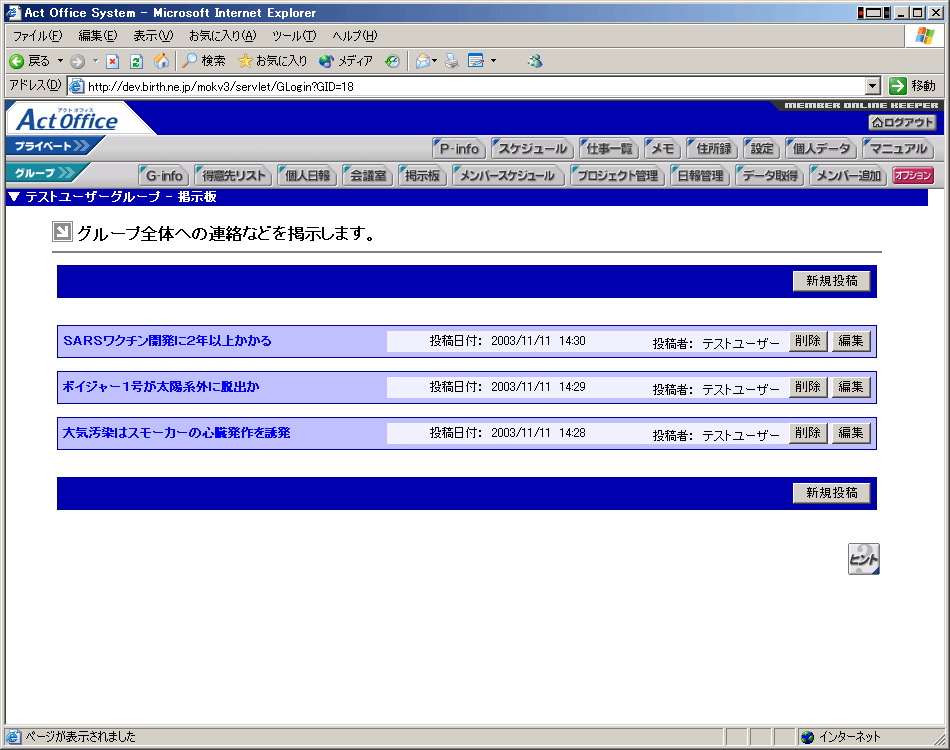Click the Act Office logo
Screen dimensions: 950x750
[68, 120]
